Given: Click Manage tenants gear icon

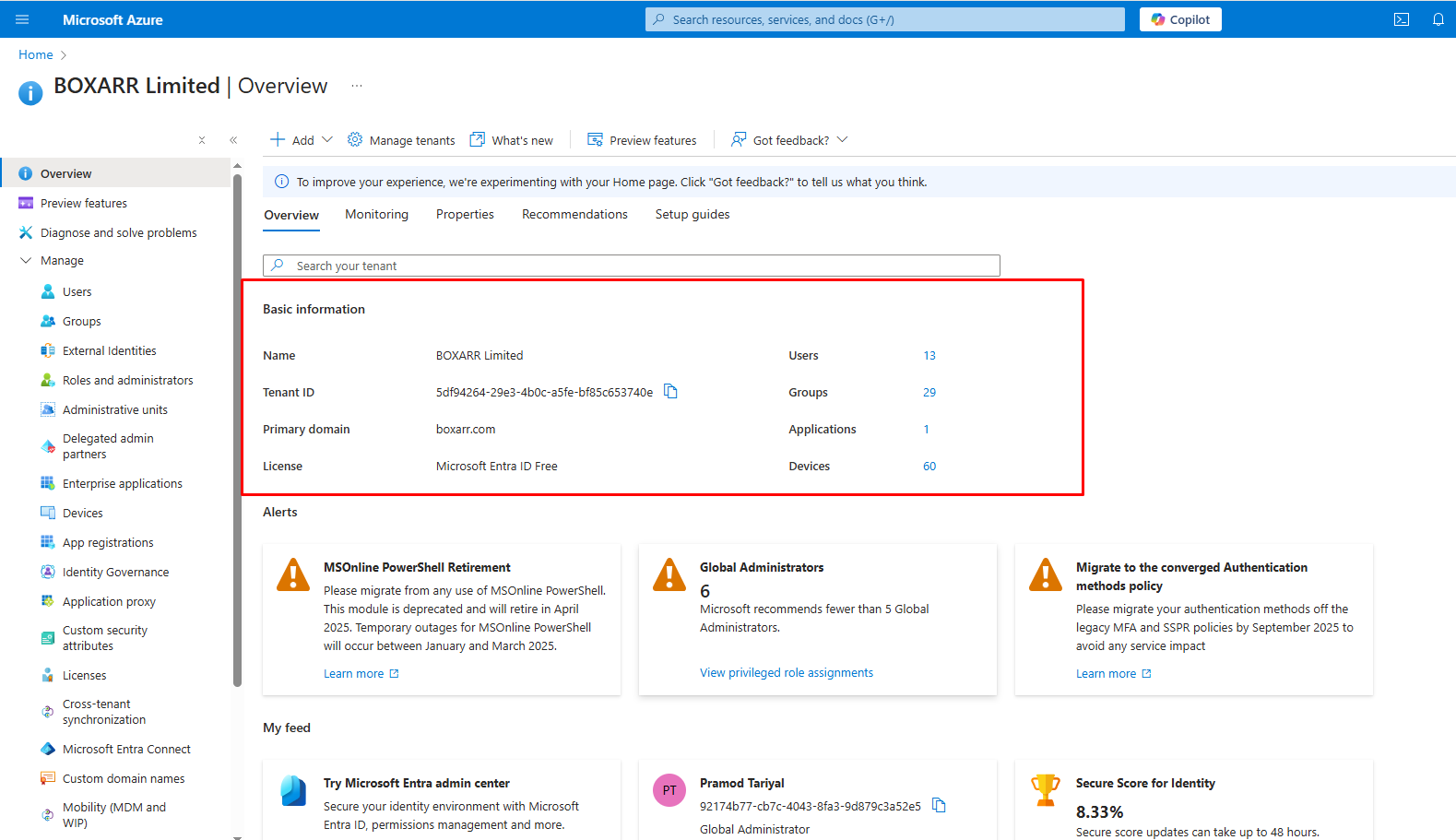Looking at the screenshot, I should coord(355,139).
